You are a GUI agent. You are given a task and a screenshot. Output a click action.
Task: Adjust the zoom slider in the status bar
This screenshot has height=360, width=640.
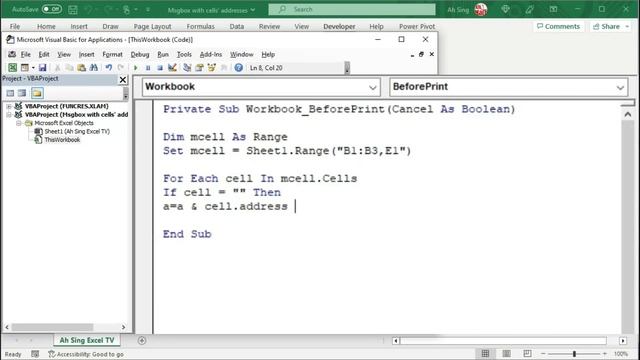pyautogui.click(x=574, y=353)
